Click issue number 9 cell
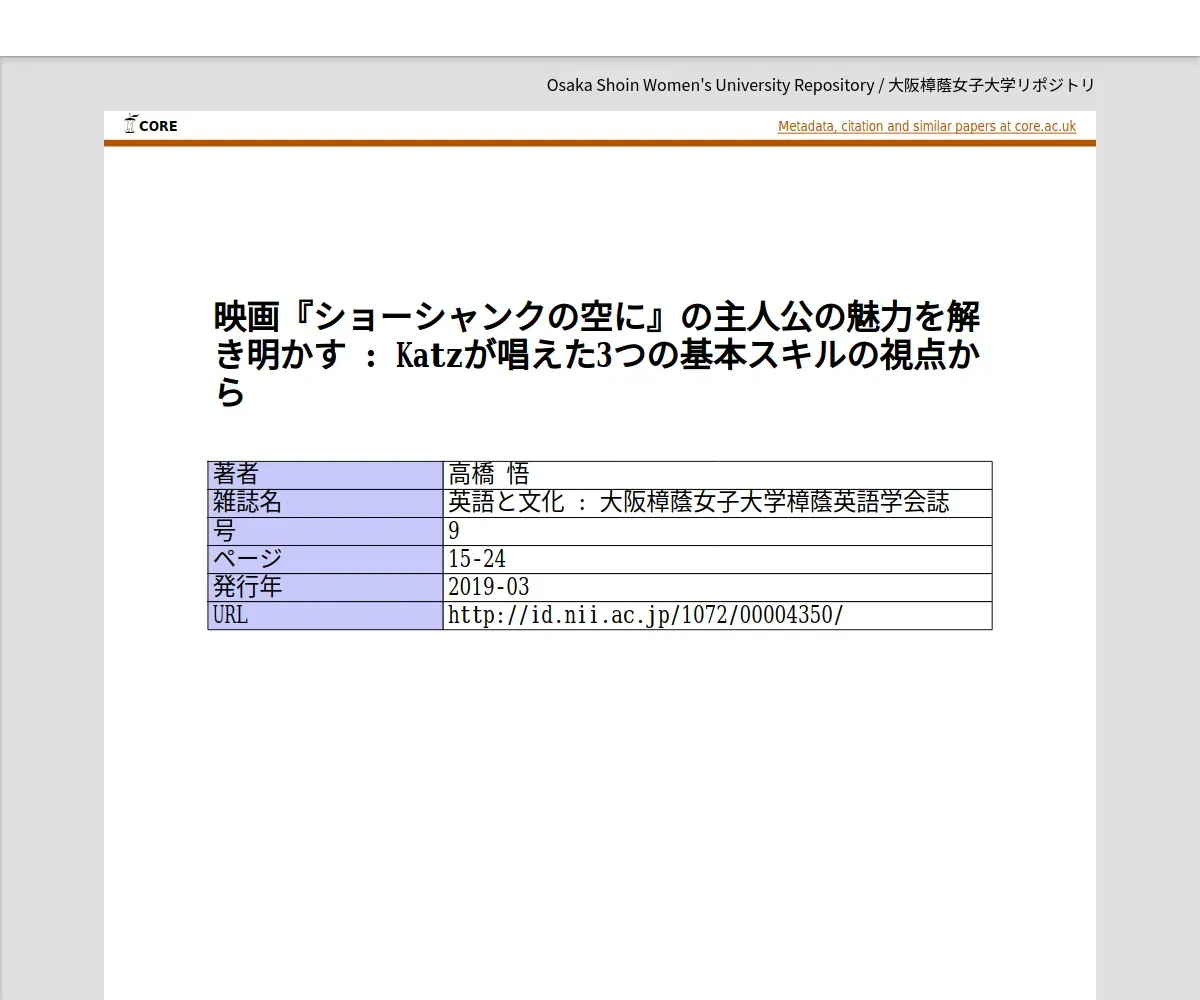The width and height of the screenshot is (1200, 1000). point(717,531)
